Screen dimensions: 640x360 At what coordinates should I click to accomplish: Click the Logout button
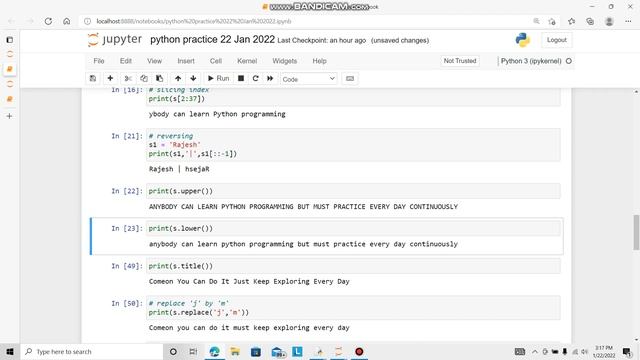point(557,40)
